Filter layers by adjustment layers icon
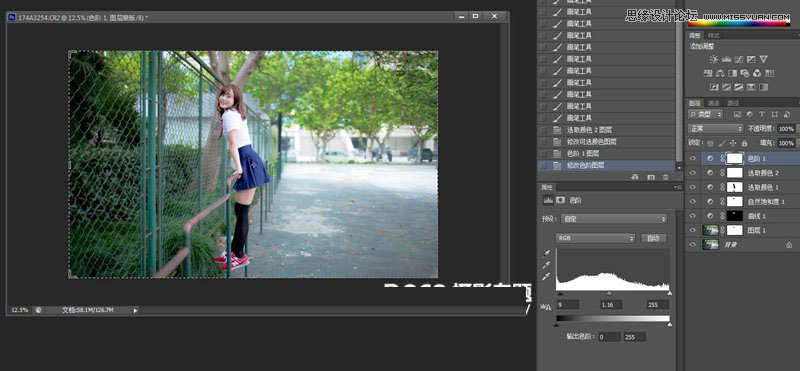The image size is (800, 371). tap(750, 114)
